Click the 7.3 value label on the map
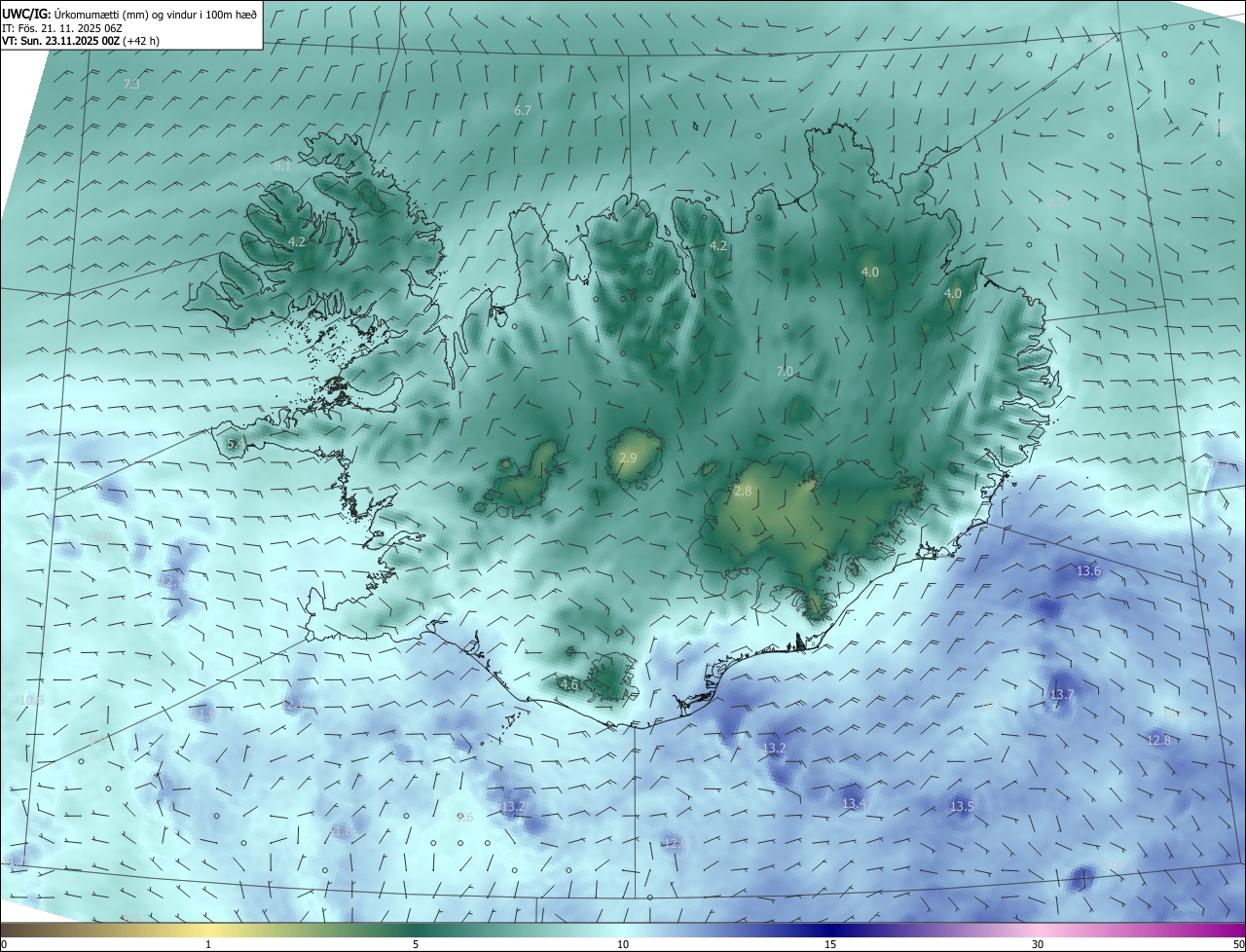This screenshot has width=1246, height=952. [131, 85]
